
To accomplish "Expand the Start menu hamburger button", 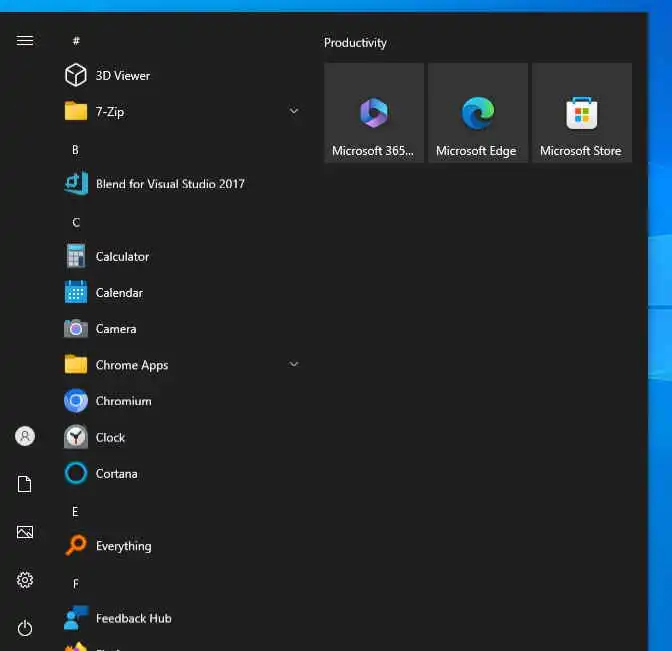I will click(x=25, y=41).
